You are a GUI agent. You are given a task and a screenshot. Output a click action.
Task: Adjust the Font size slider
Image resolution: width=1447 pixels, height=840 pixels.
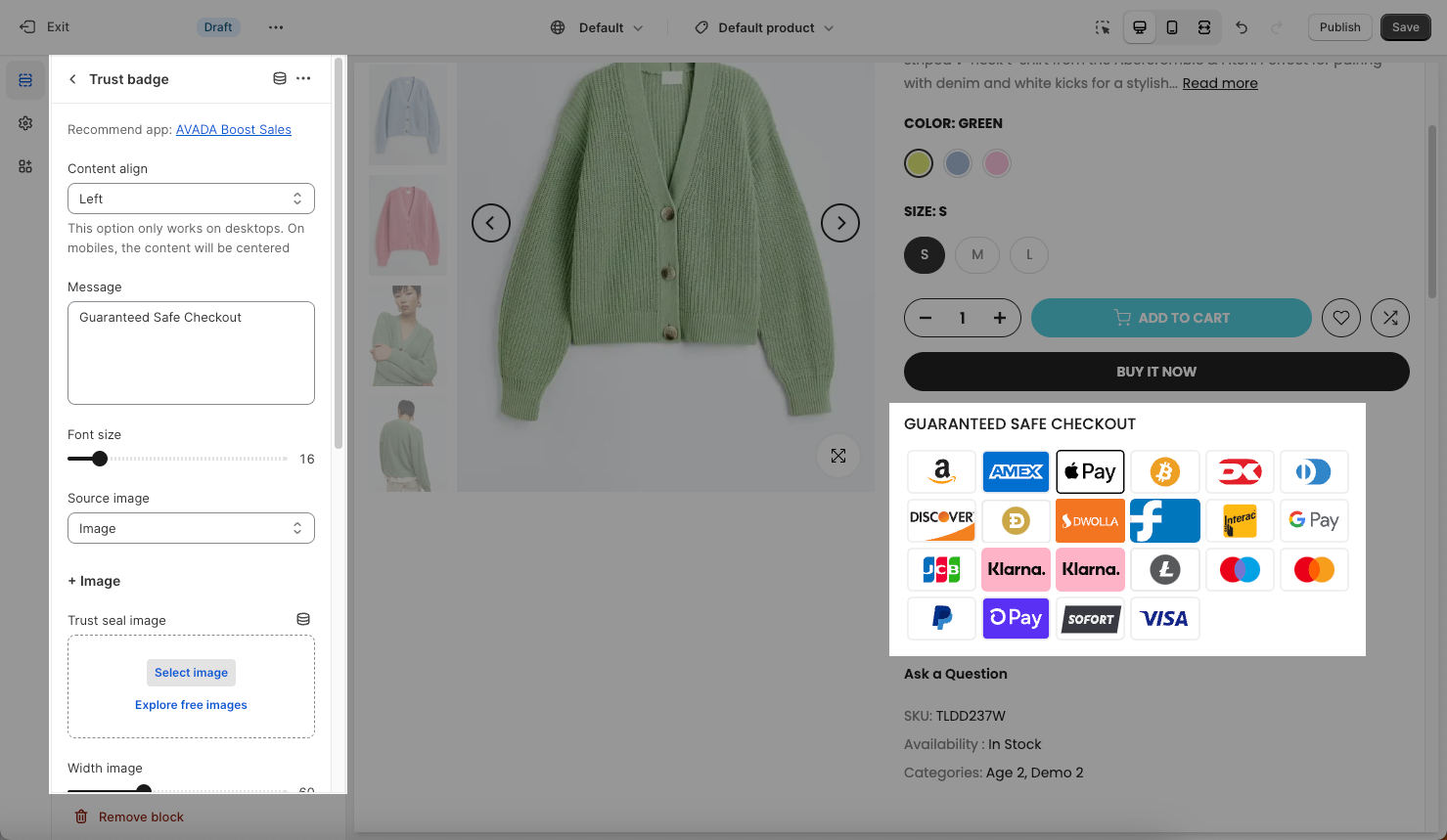100,459
